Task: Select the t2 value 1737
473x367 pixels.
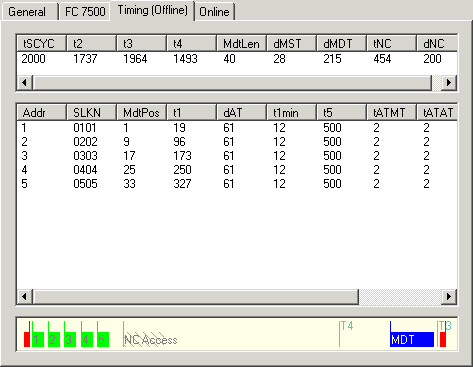Action: click(x=85, y=59)
